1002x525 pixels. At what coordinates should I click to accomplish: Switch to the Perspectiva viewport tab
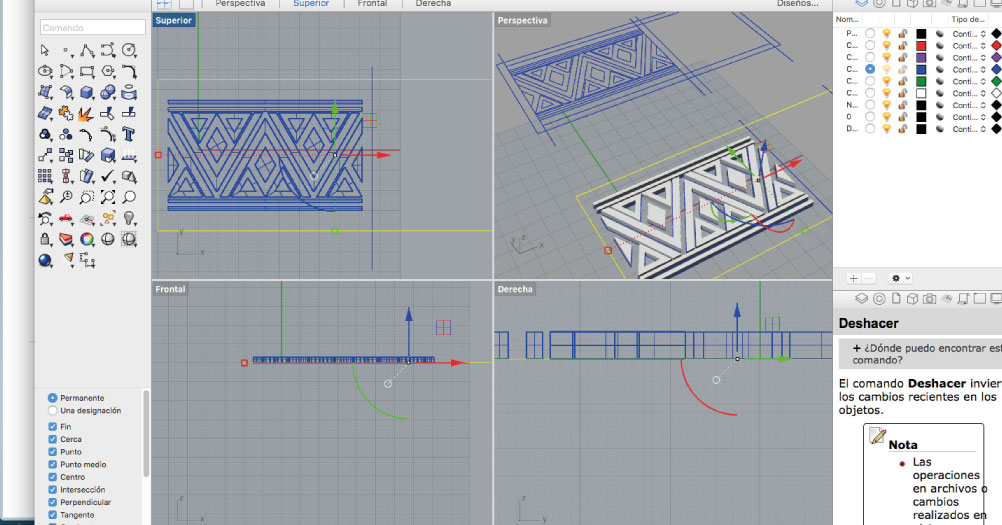click(x=240, y=4)
